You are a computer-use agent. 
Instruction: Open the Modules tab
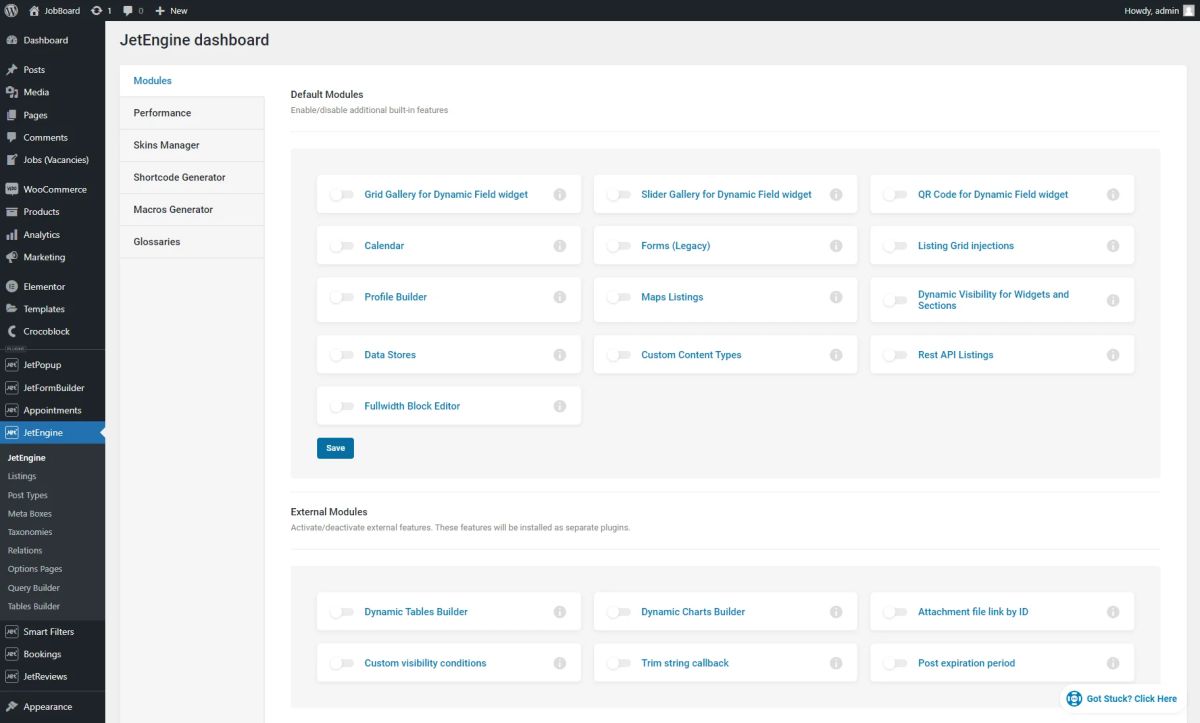click(x=192, y=81)
